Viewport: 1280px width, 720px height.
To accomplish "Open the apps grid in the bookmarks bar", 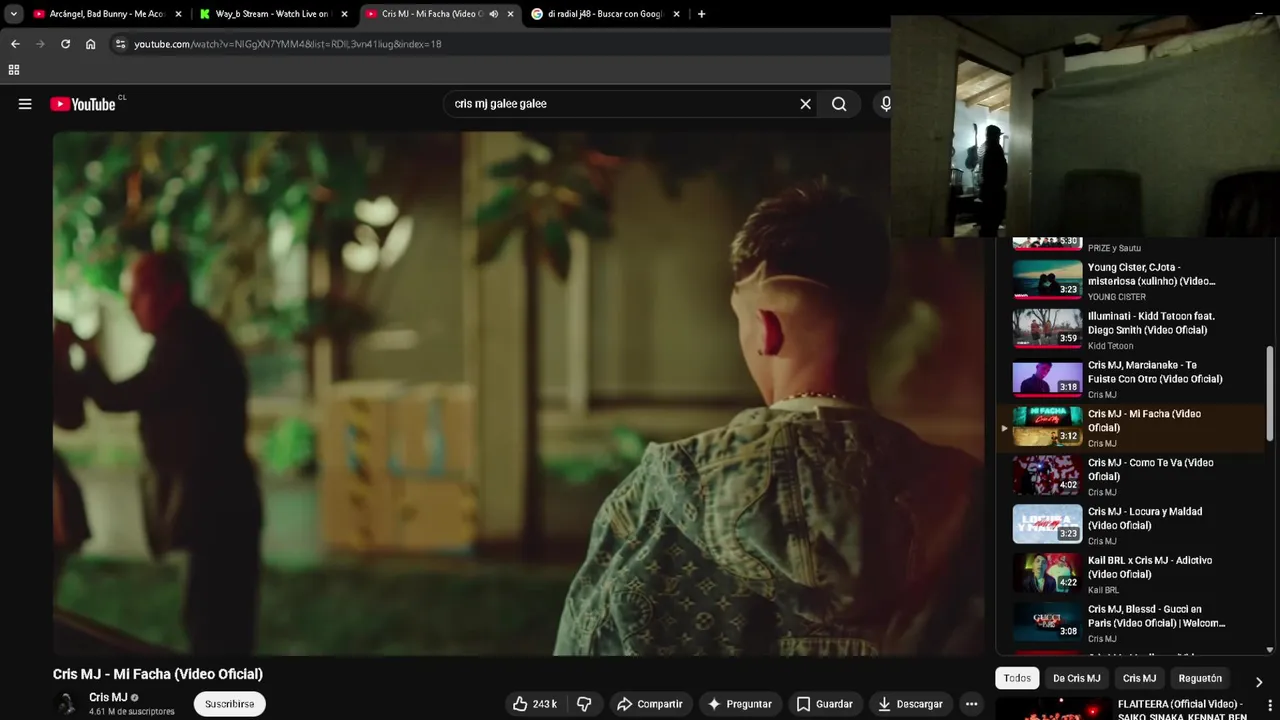I will pos(14,70).
